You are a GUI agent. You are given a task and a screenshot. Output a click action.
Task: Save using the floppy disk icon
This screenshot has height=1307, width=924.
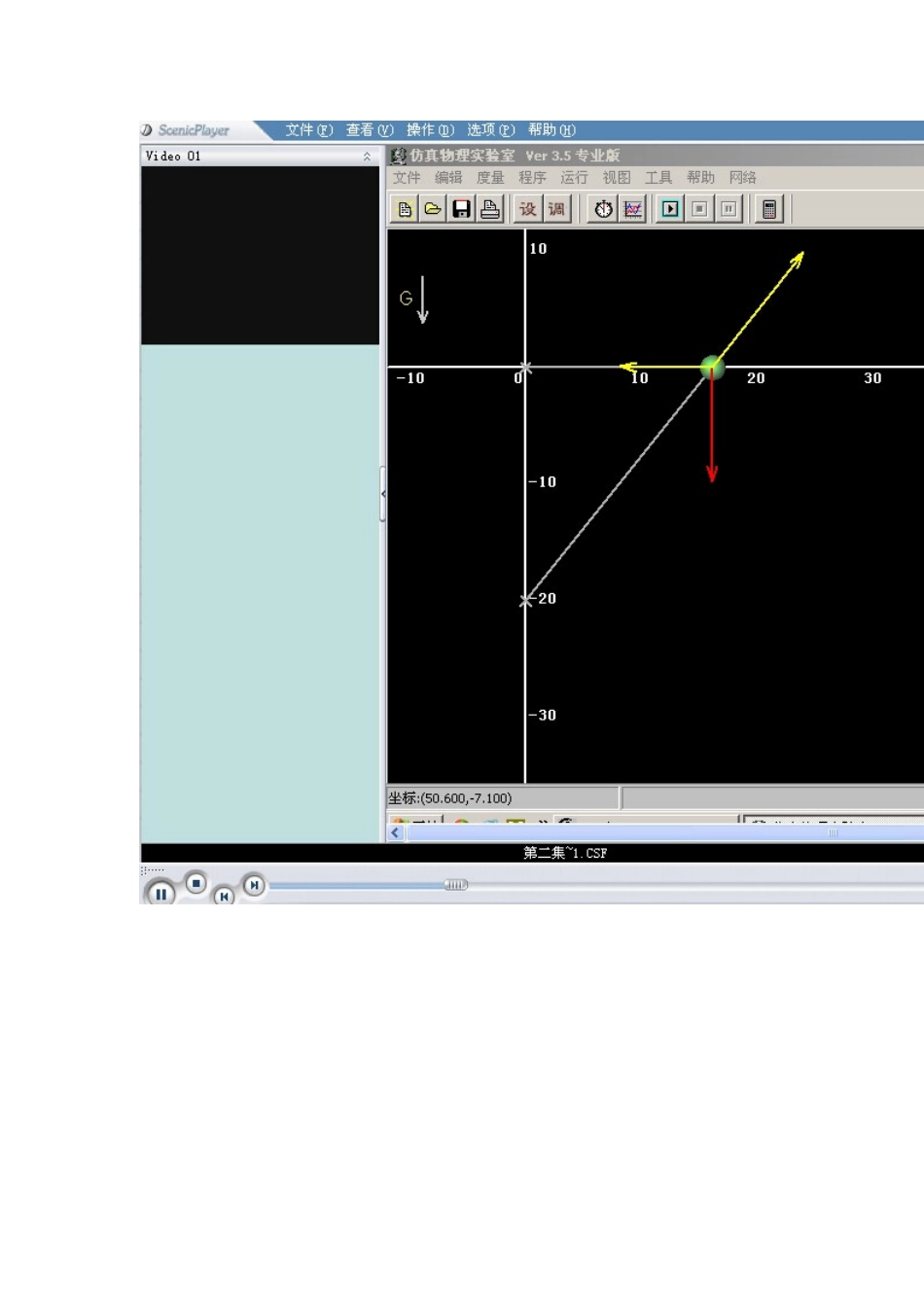462,209
